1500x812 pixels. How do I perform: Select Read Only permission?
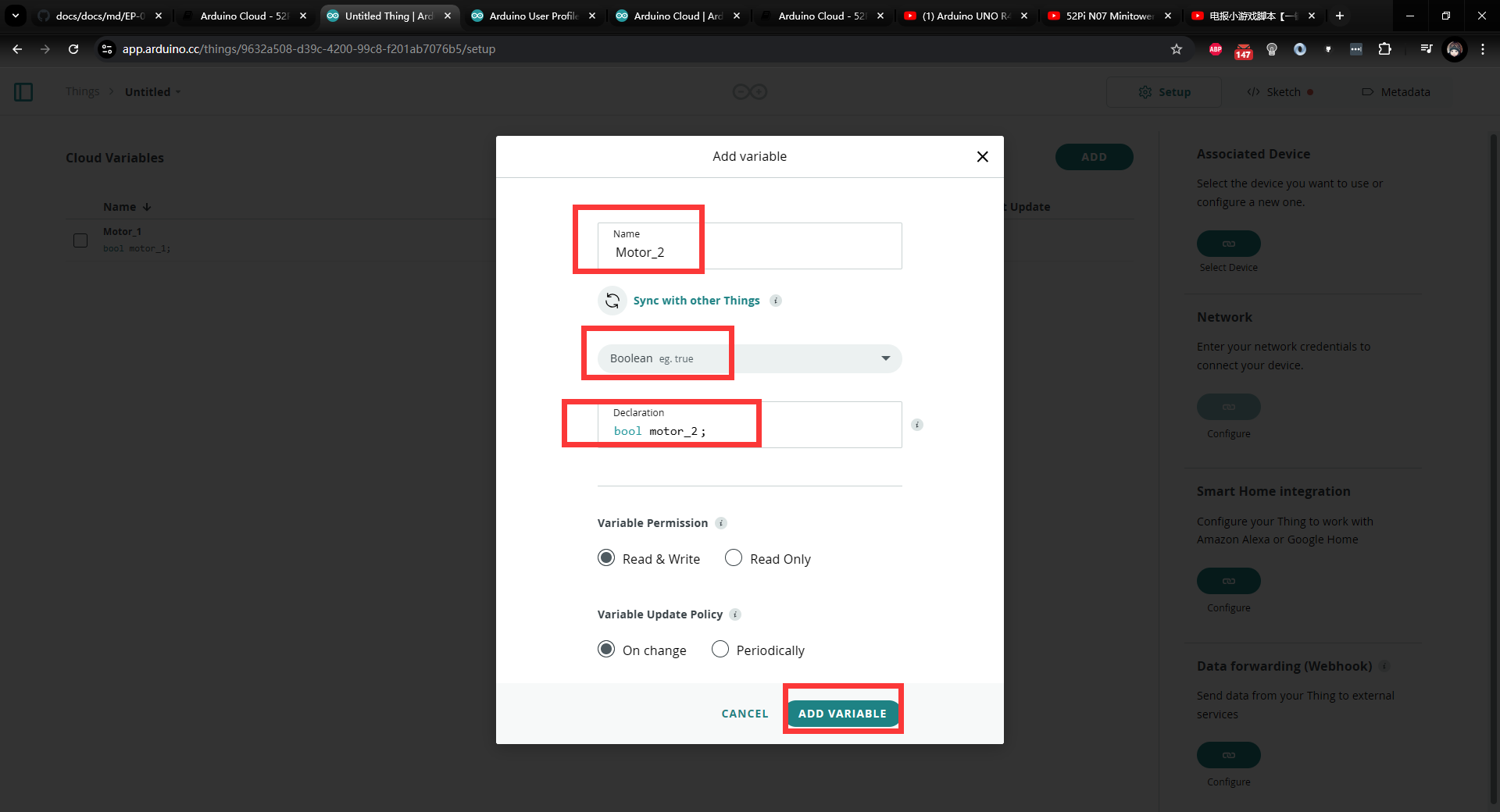tap(734, 558)
